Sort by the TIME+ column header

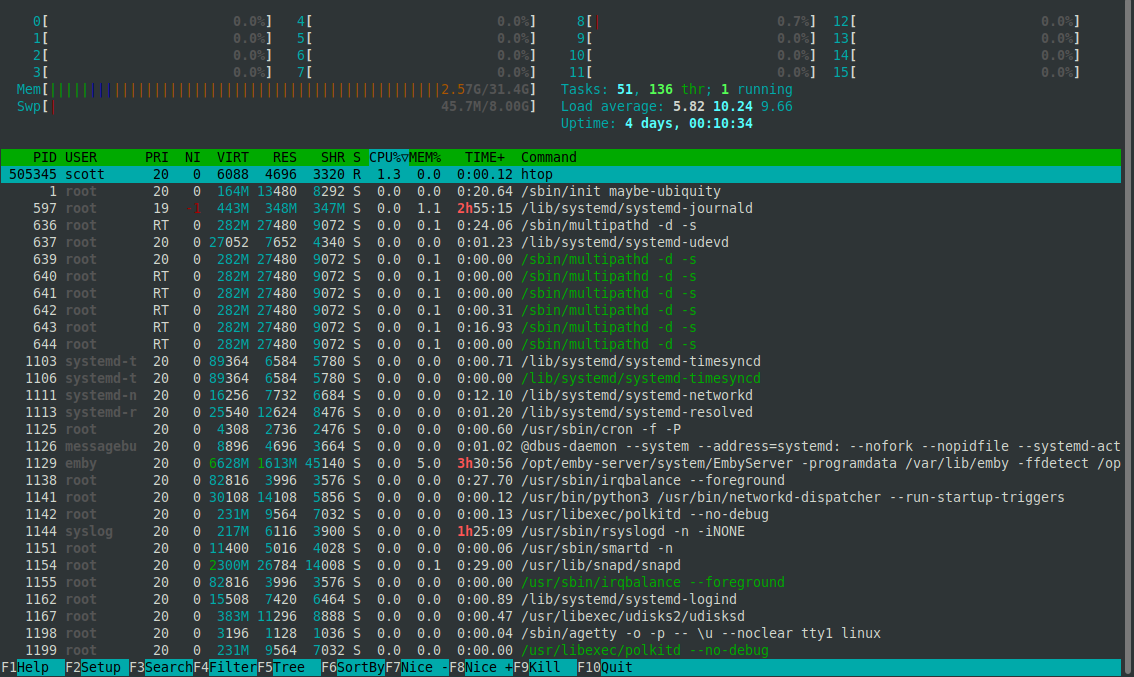(x=485, y=157)
